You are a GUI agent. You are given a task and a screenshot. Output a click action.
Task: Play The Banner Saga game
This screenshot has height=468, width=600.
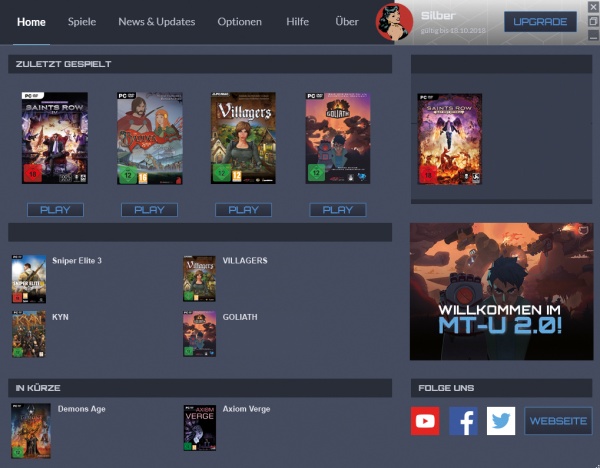(x=149, y=210)
